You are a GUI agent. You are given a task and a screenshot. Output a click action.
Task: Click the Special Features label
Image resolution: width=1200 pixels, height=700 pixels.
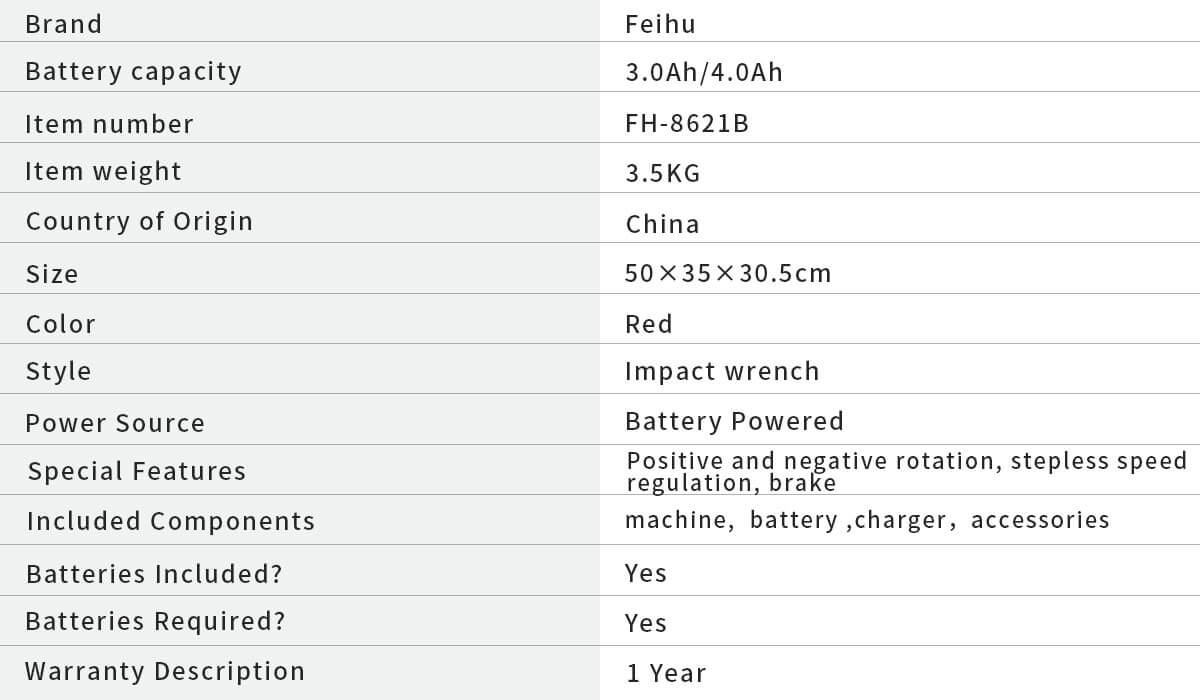[137, 471]
